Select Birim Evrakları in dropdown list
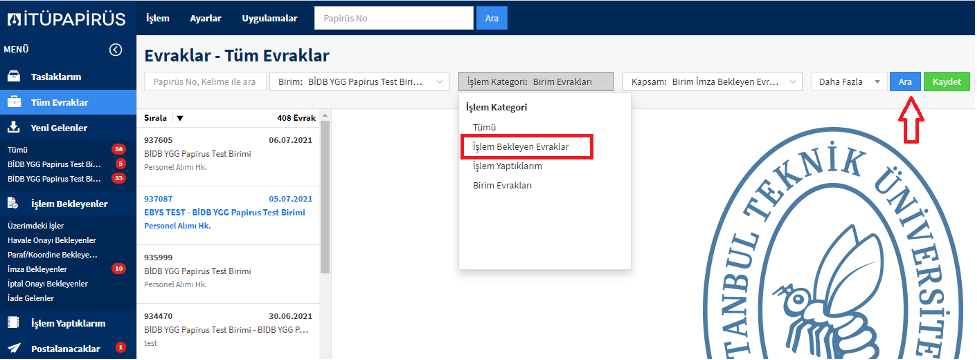The image size is (977, 360). (502, 186)
